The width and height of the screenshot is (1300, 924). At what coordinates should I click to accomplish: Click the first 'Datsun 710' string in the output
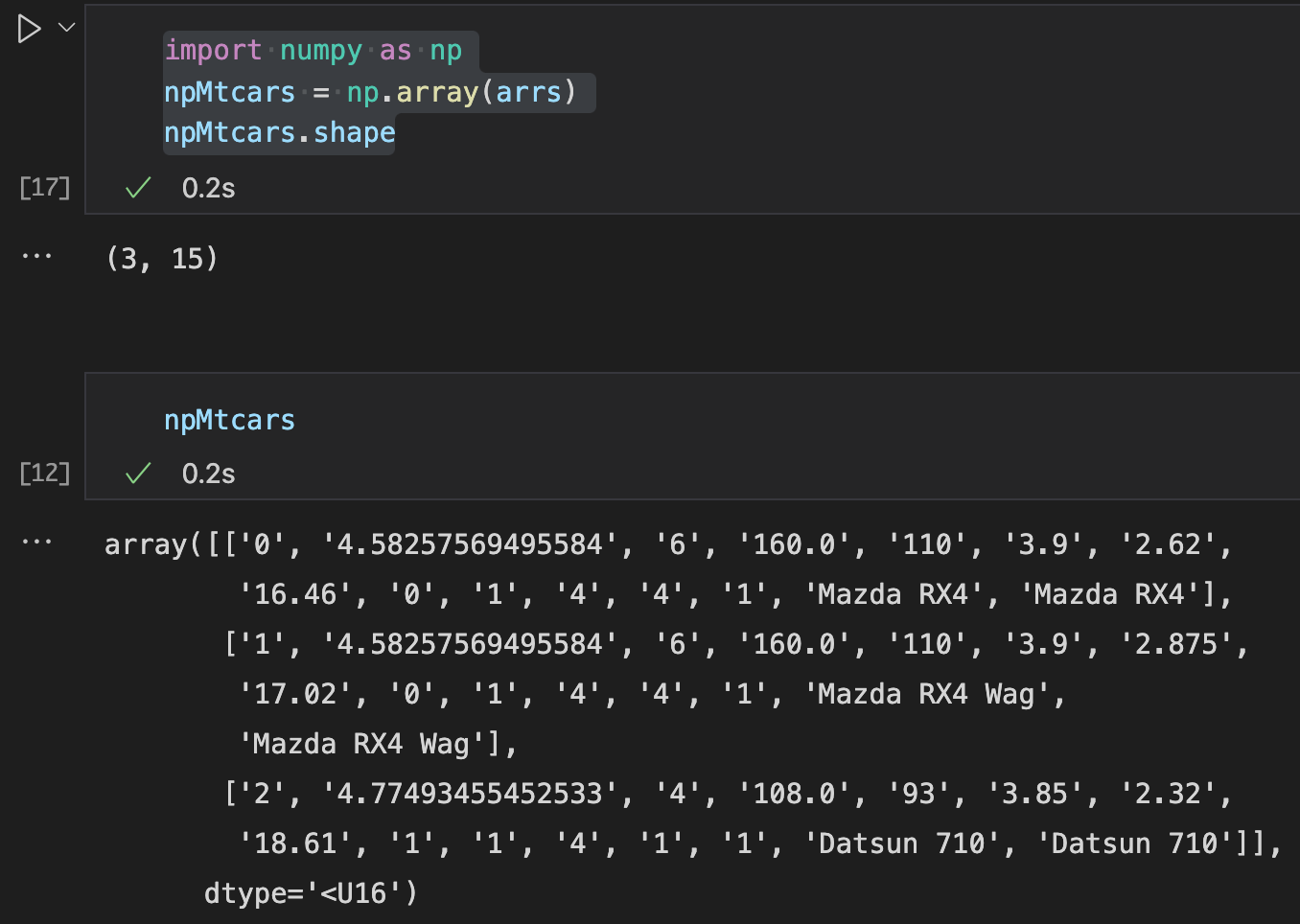(903, 843)
